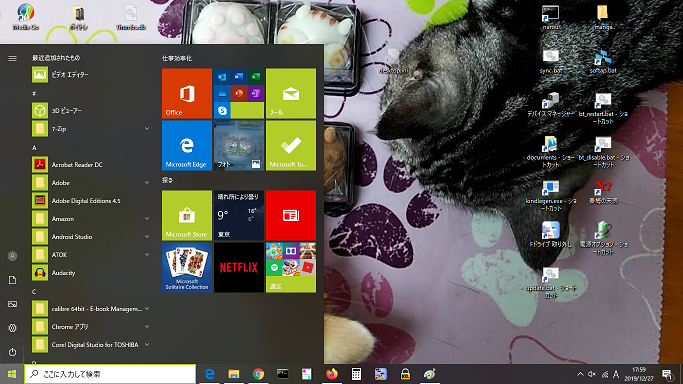
Task: Open the NETFLIX tile
Action: (239, 267)
